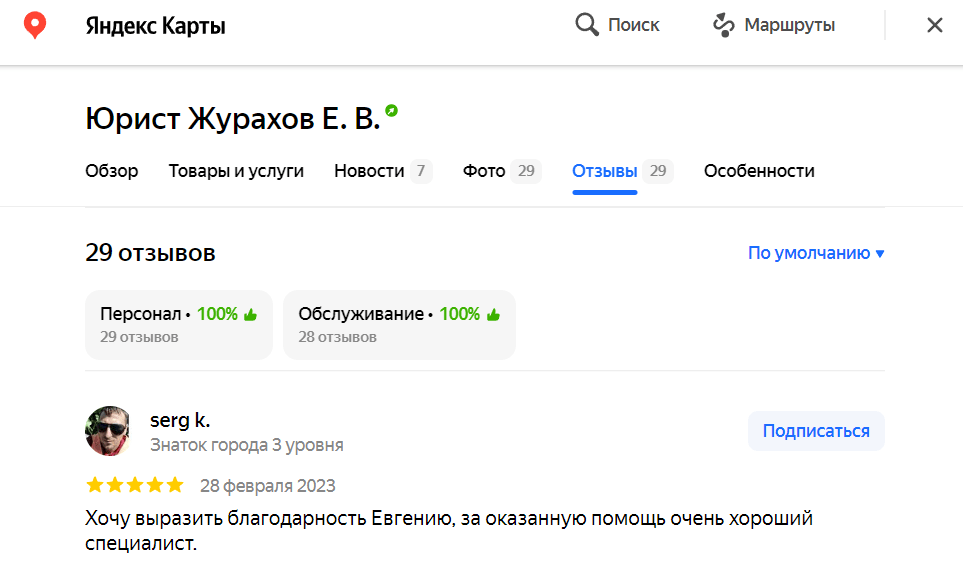Click the title Юрист Журахов Е. В.
This screenshot has height=565, width=963.
[x=233, y=119]
